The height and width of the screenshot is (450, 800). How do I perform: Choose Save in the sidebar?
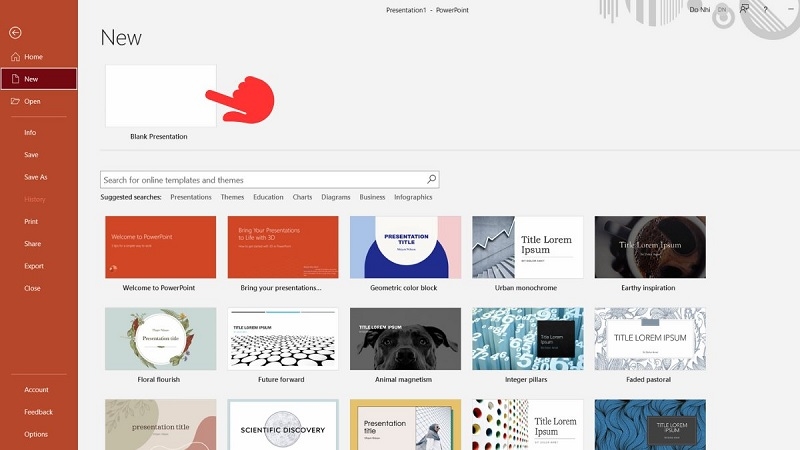coord(31,155)
